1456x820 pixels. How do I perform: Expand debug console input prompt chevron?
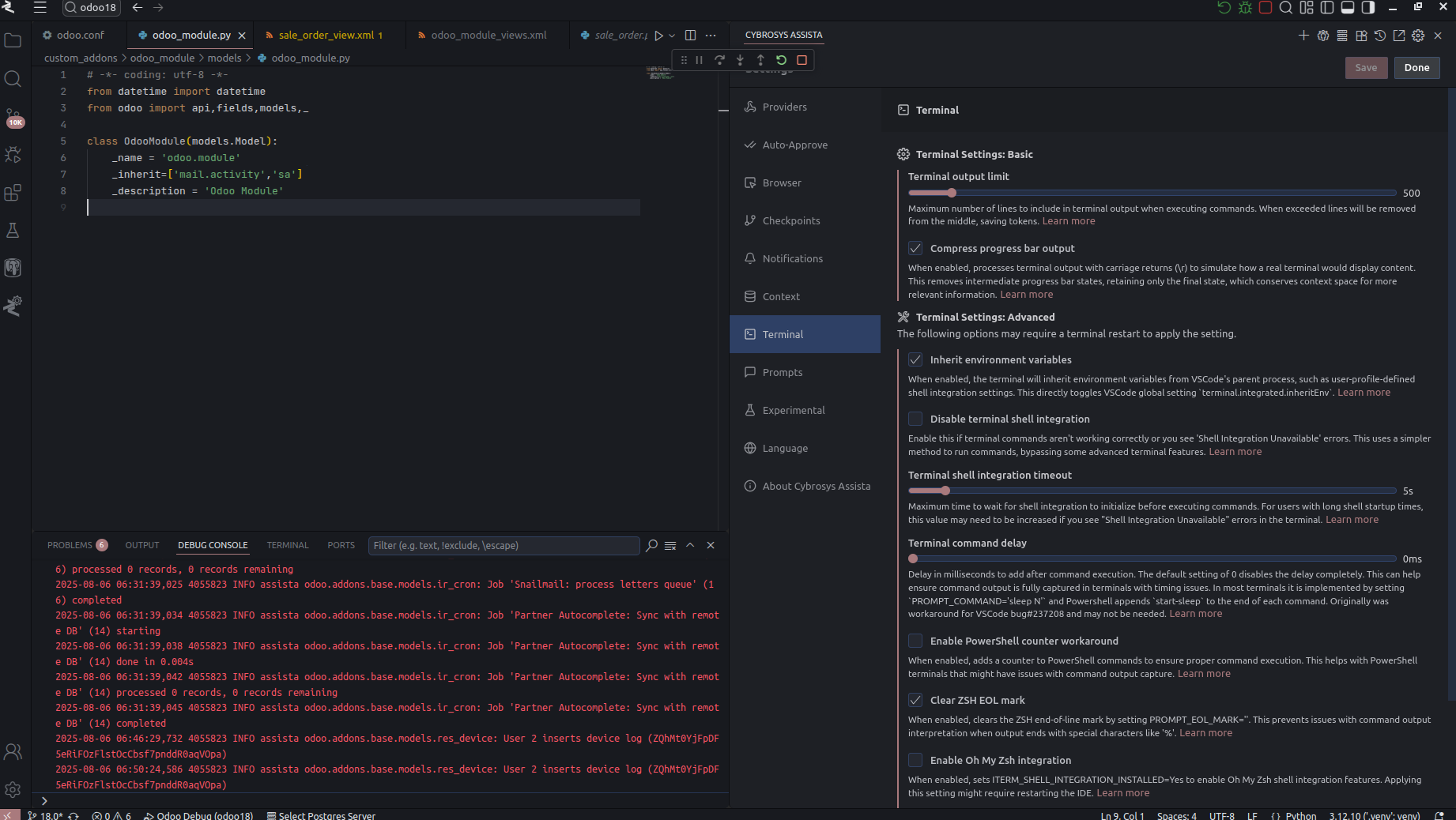pyautogui.click(x=44, y=800)
